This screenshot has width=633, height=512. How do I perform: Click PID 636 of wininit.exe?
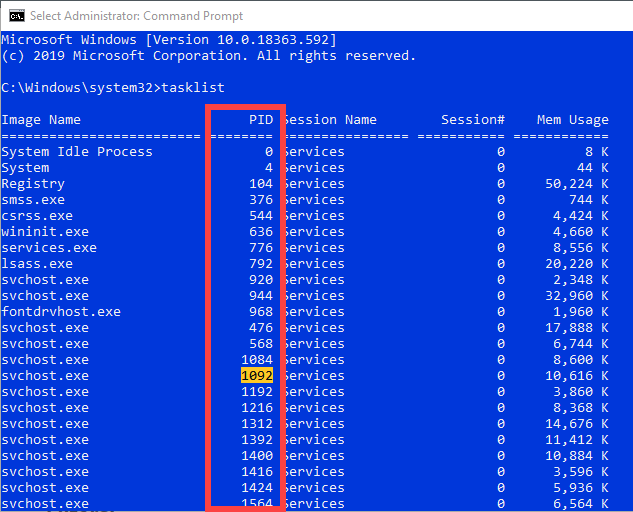click(x=261, y=232)
